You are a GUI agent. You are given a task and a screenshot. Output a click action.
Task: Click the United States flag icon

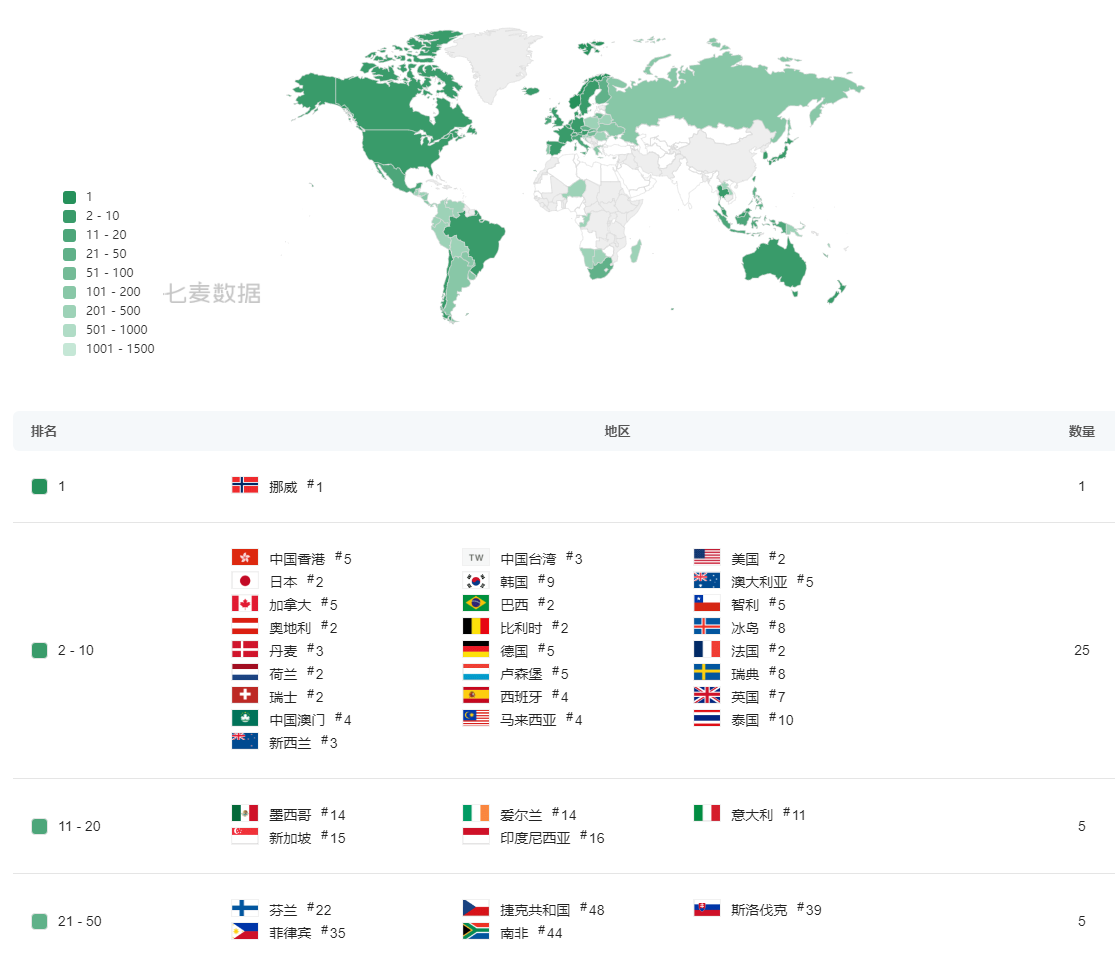(707, 557)
